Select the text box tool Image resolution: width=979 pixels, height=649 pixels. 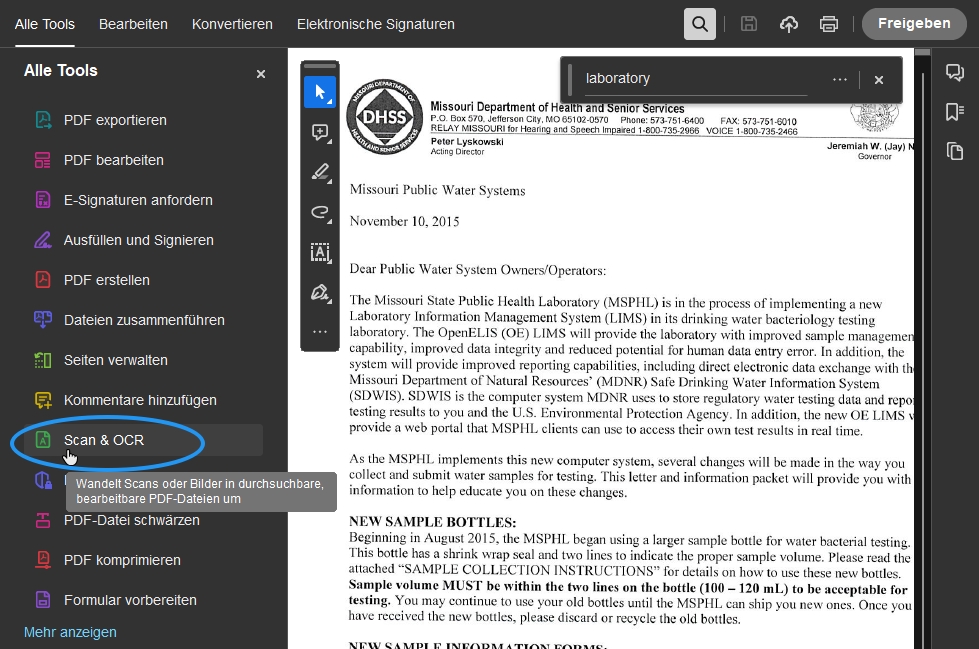click(320, 252)
